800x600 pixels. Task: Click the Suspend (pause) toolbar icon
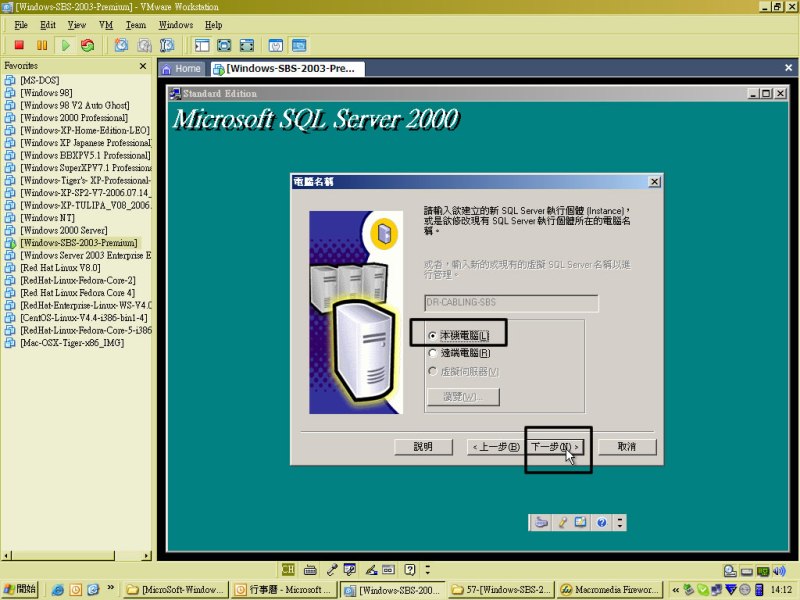[x=42, y=45]
